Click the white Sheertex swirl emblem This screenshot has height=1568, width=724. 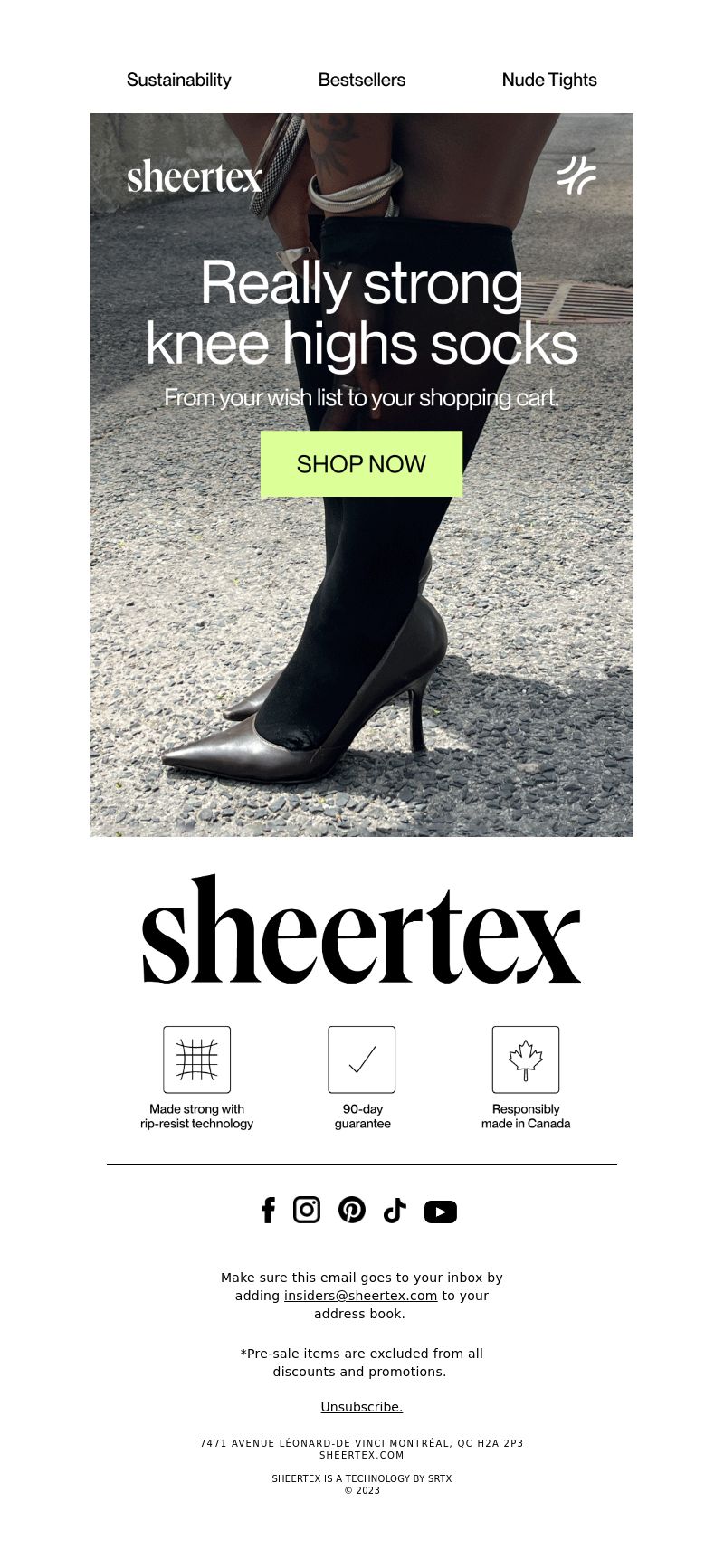click(576, 175)
